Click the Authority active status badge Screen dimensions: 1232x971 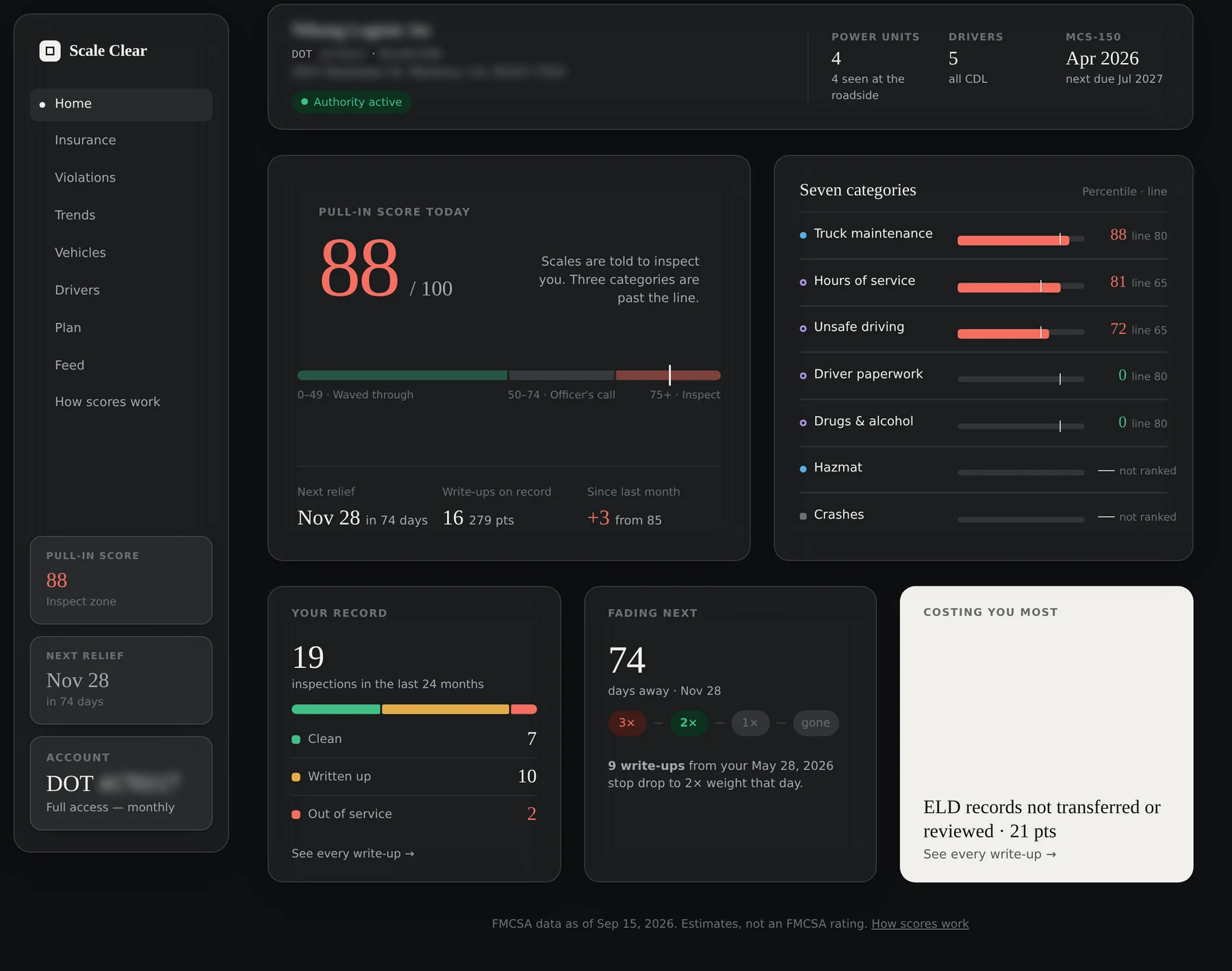pos(351,102)
